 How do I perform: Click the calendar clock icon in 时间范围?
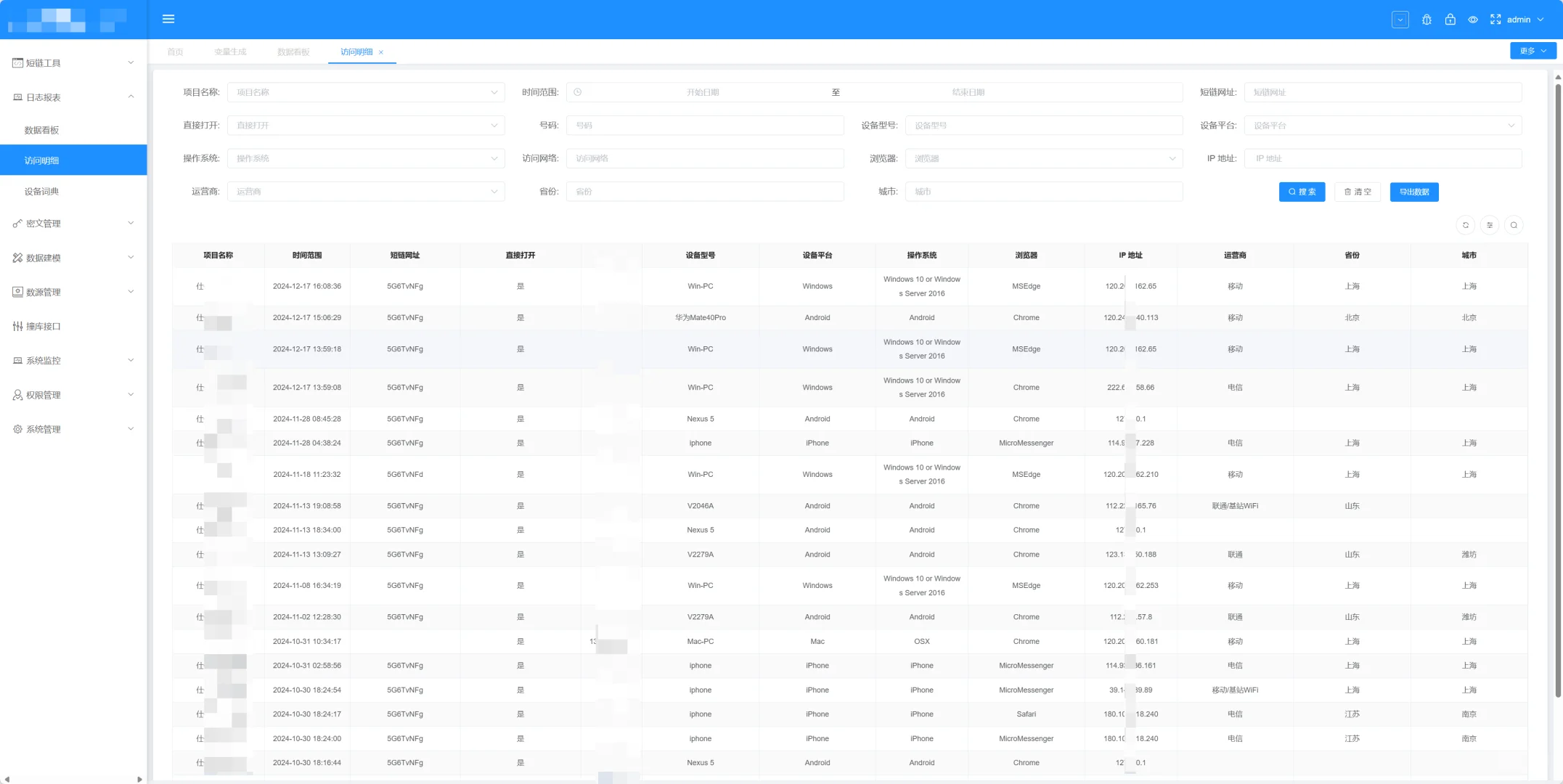578,92
